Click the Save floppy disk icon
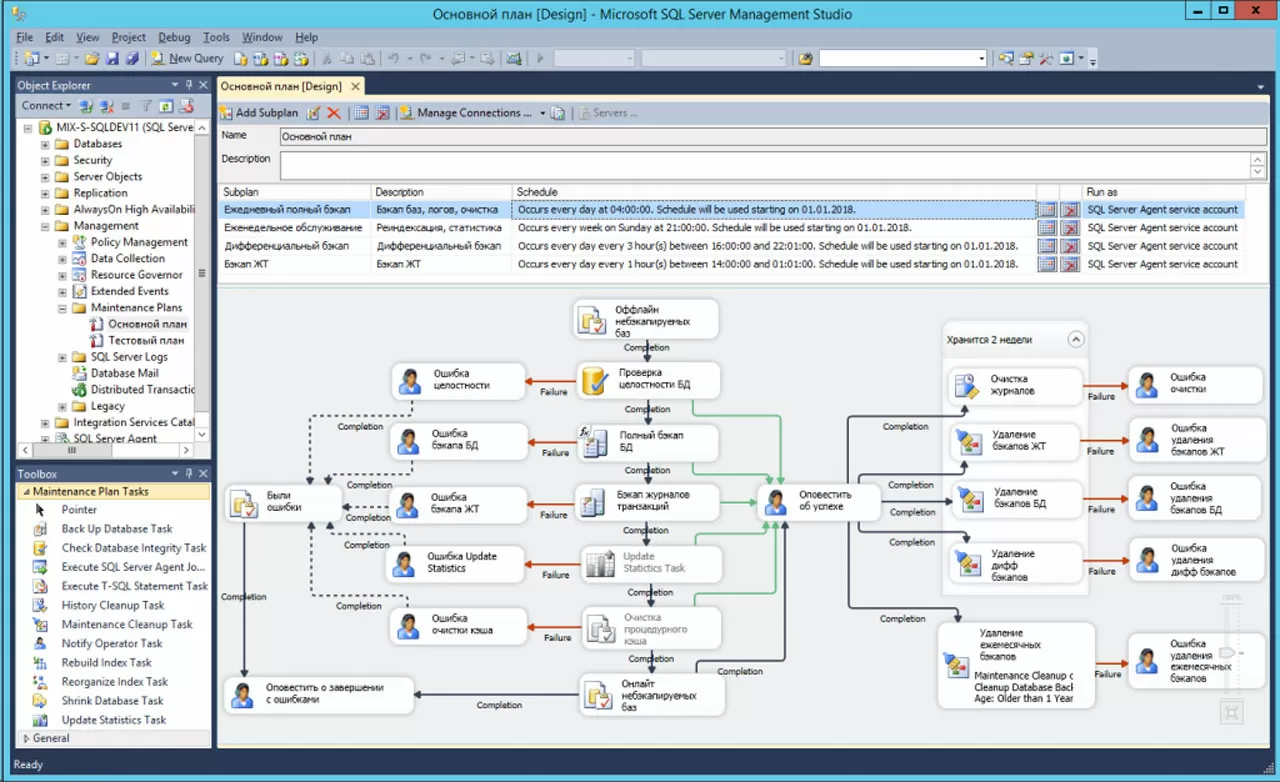 pos(112,59)
